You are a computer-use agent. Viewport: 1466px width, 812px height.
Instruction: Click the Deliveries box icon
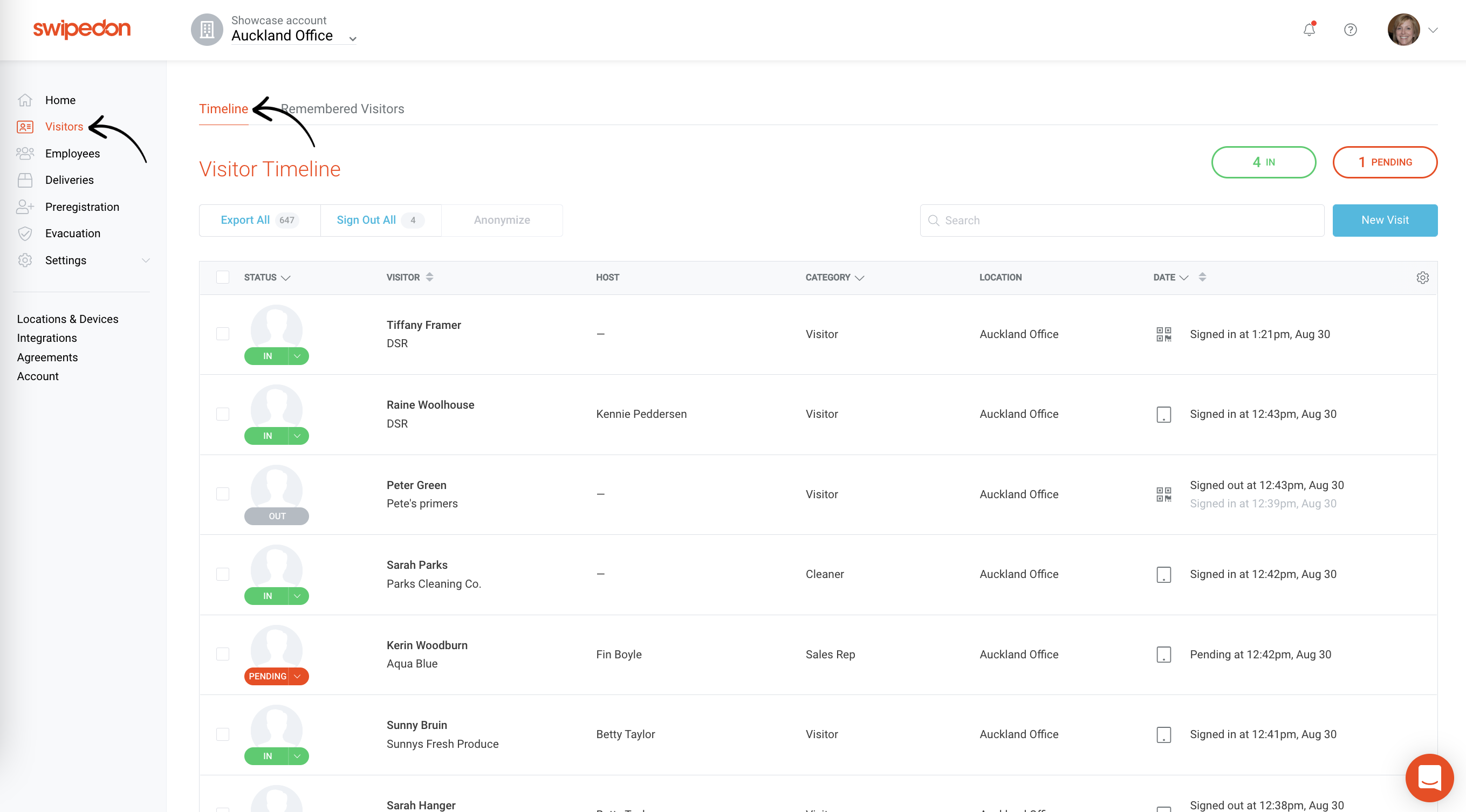click(25, 180)
